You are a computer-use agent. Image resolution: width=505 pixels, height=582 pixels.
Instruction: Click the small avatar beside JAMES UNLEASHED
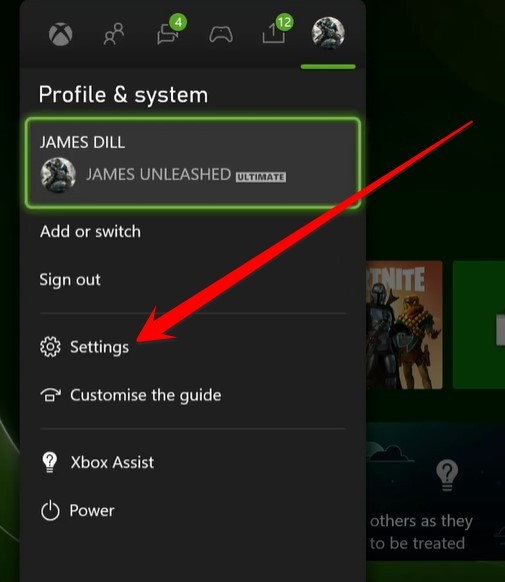58,175
